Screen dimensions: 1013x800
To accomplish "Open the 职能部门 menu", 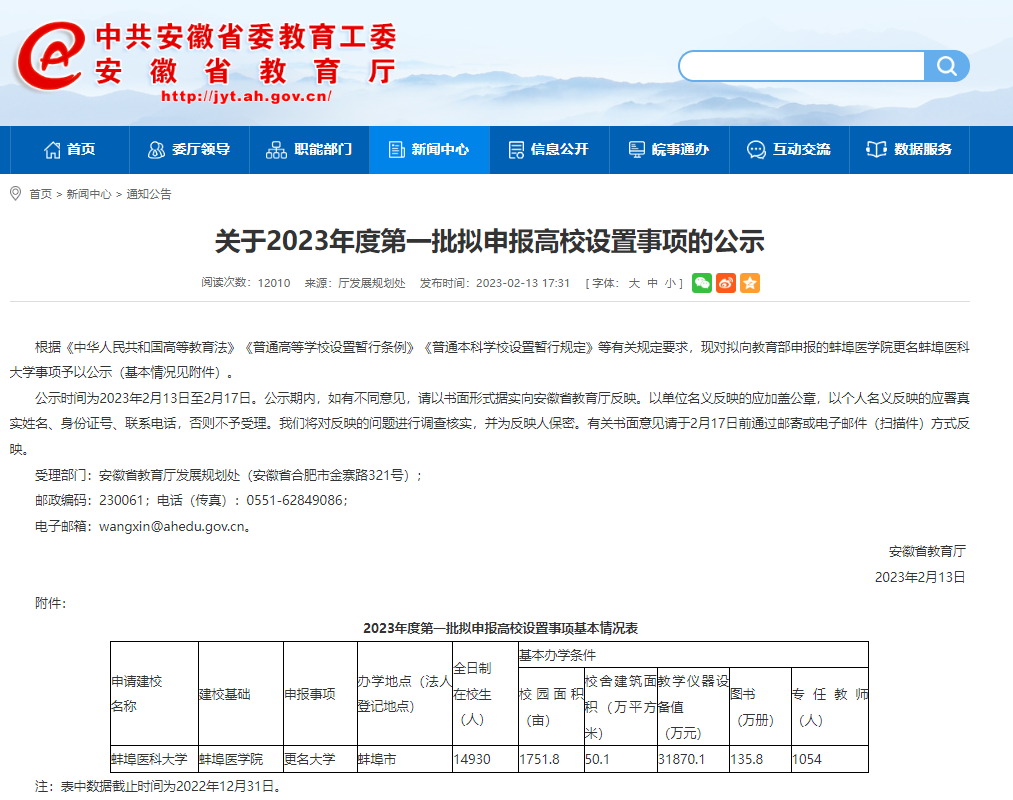I will (309, 150).
